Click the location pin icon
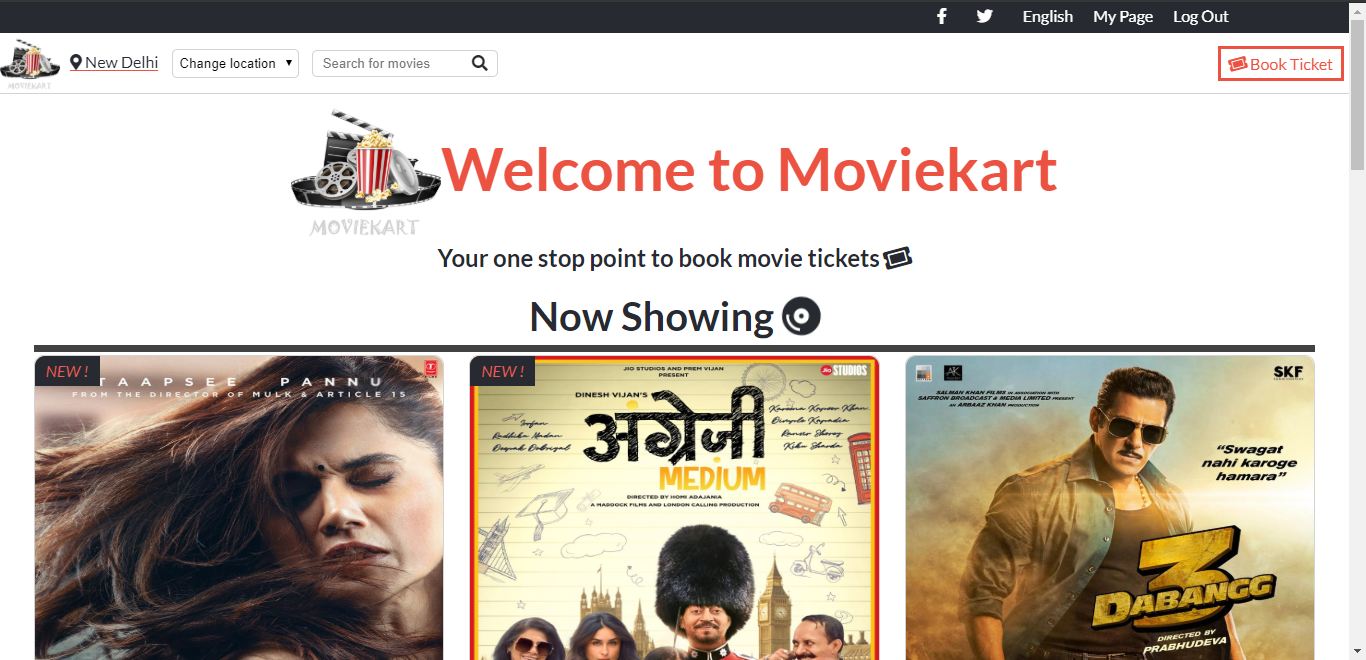 tap(76, 63)
